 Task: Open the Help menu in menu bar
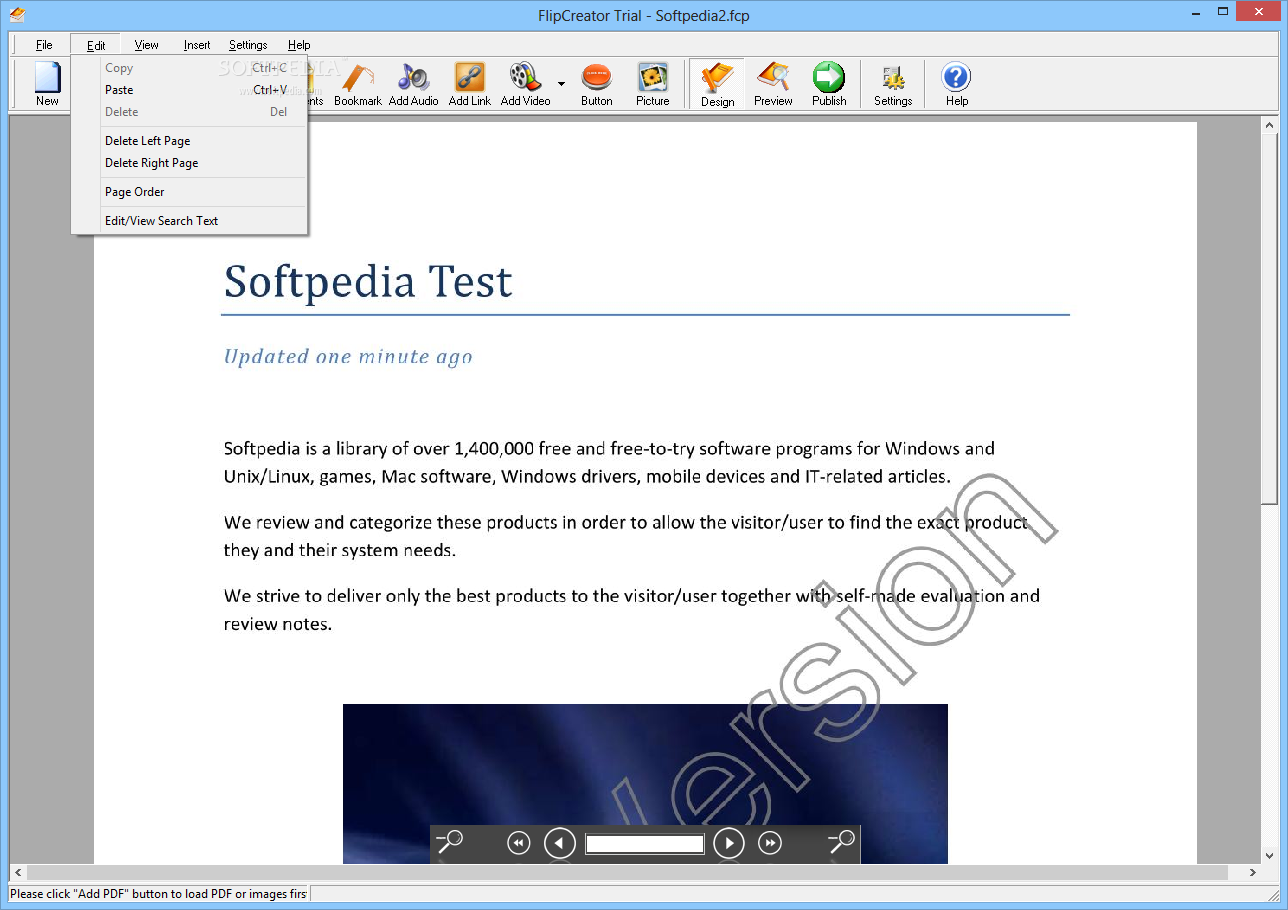299,45
